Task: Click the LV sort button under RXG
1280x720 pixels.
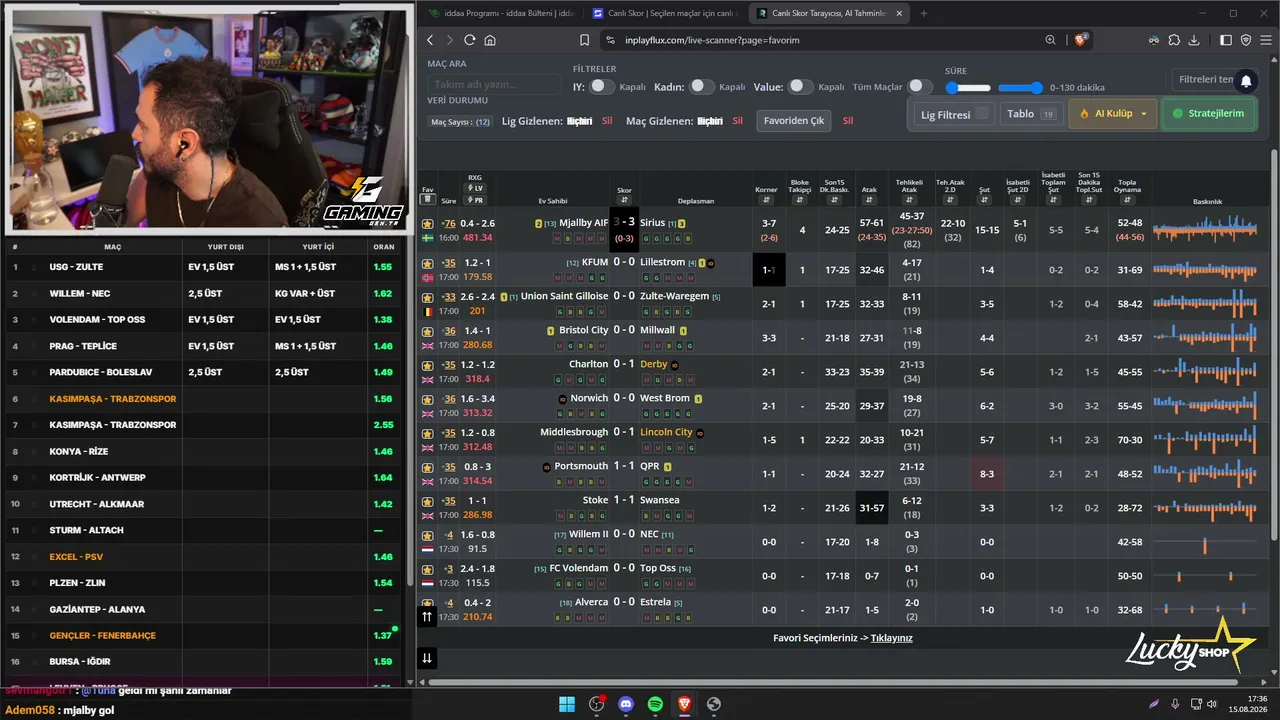Action: (475, 188)
